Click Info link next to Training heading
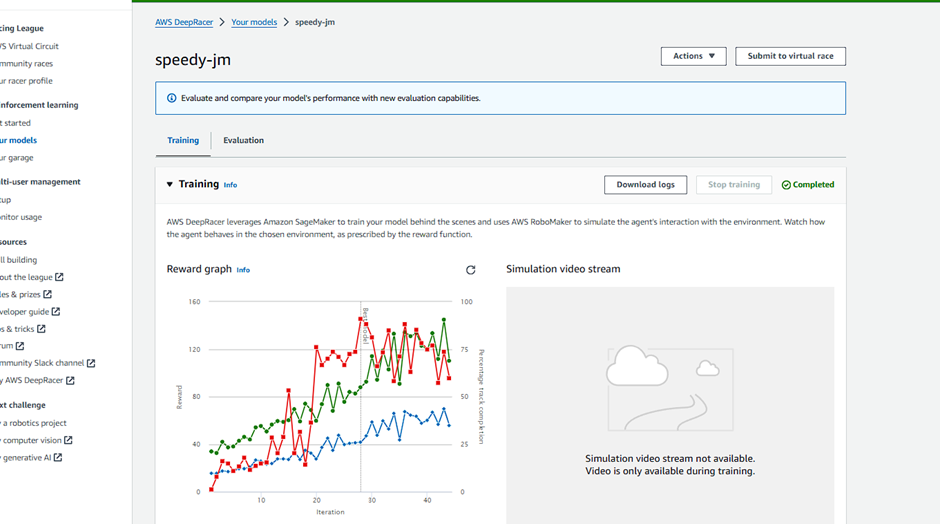This screenshot has height=524, width=940. coord(230,185)
